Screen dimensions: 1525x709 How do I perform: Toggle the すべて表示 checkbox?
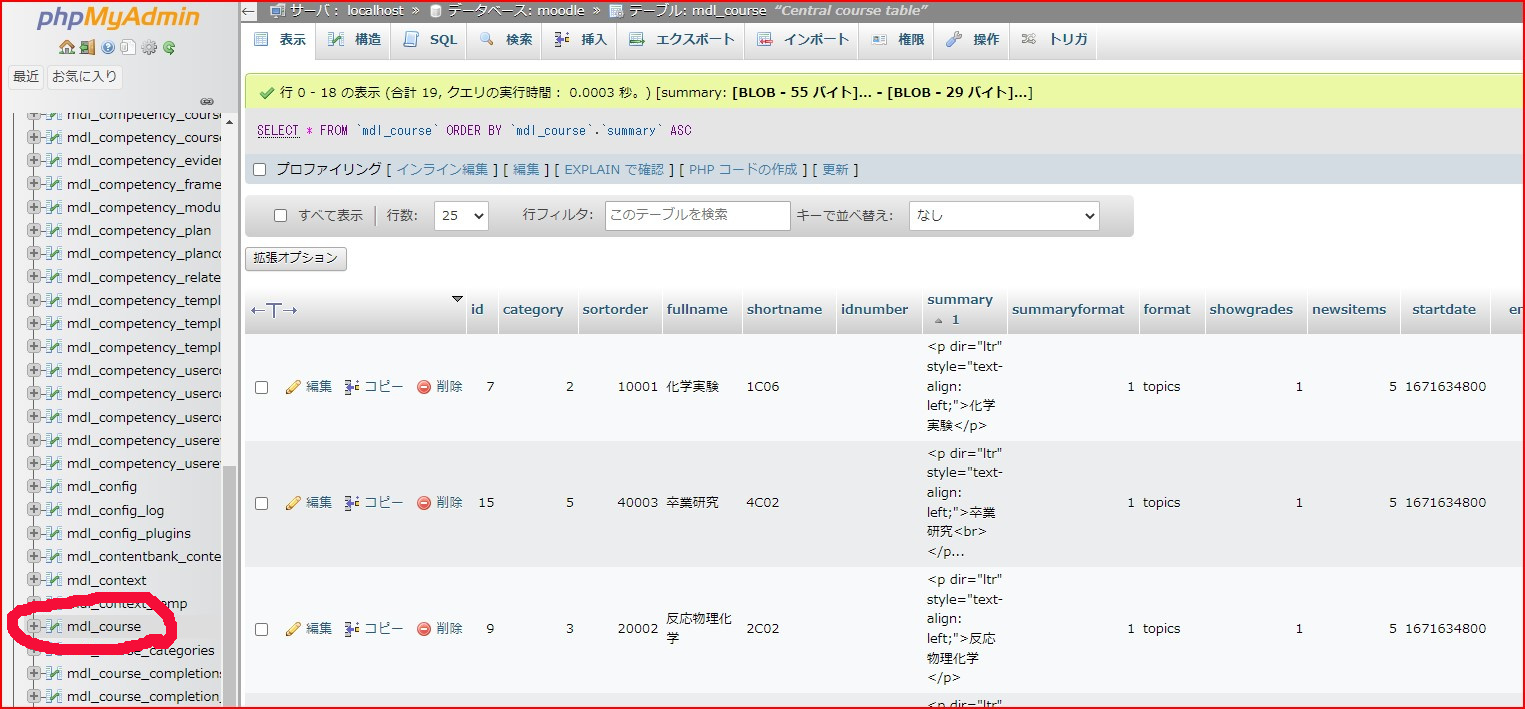pyautogui.click(x=281, y=215)
